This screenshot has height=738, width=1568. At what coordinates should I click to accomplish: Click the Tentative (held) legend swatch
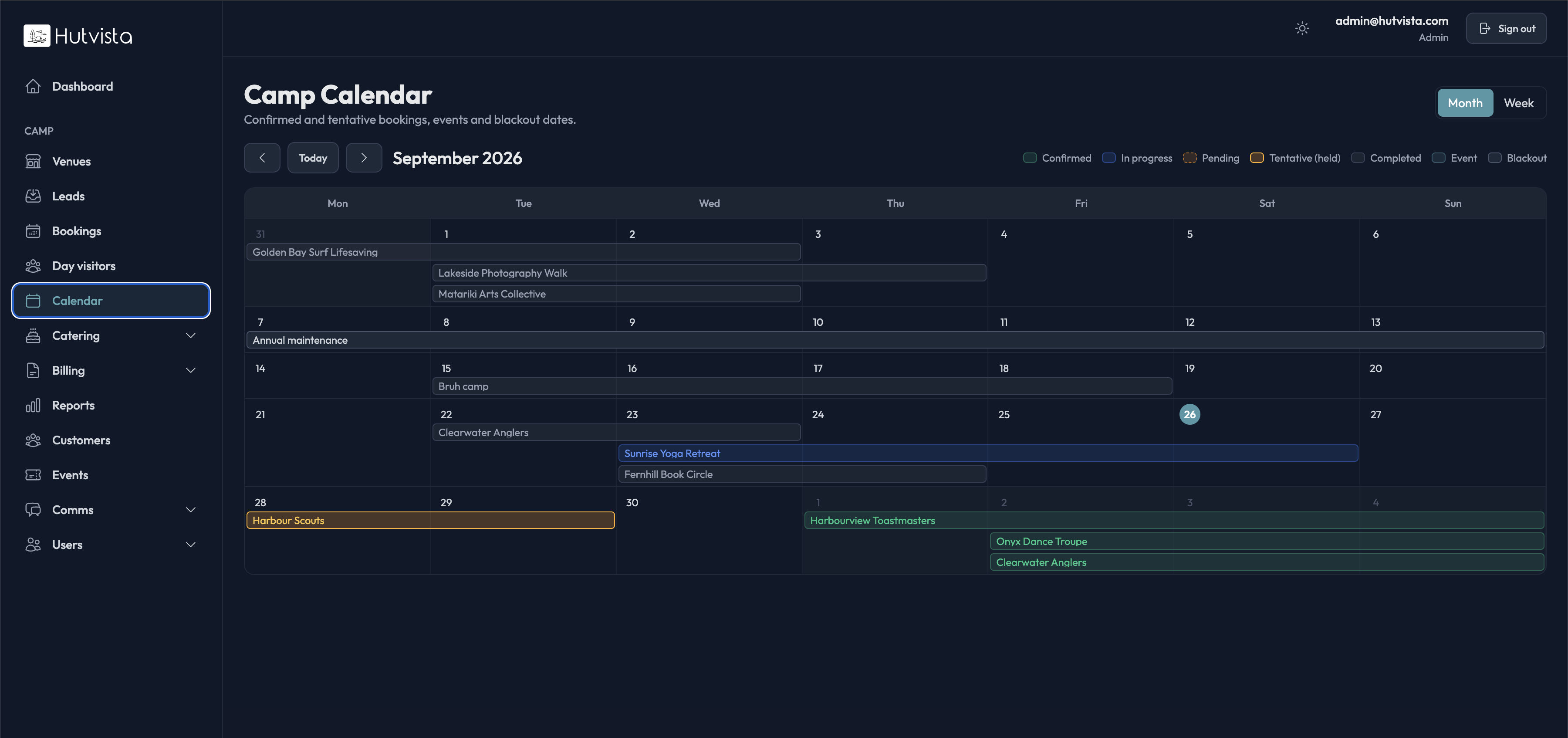(1256, 158)
